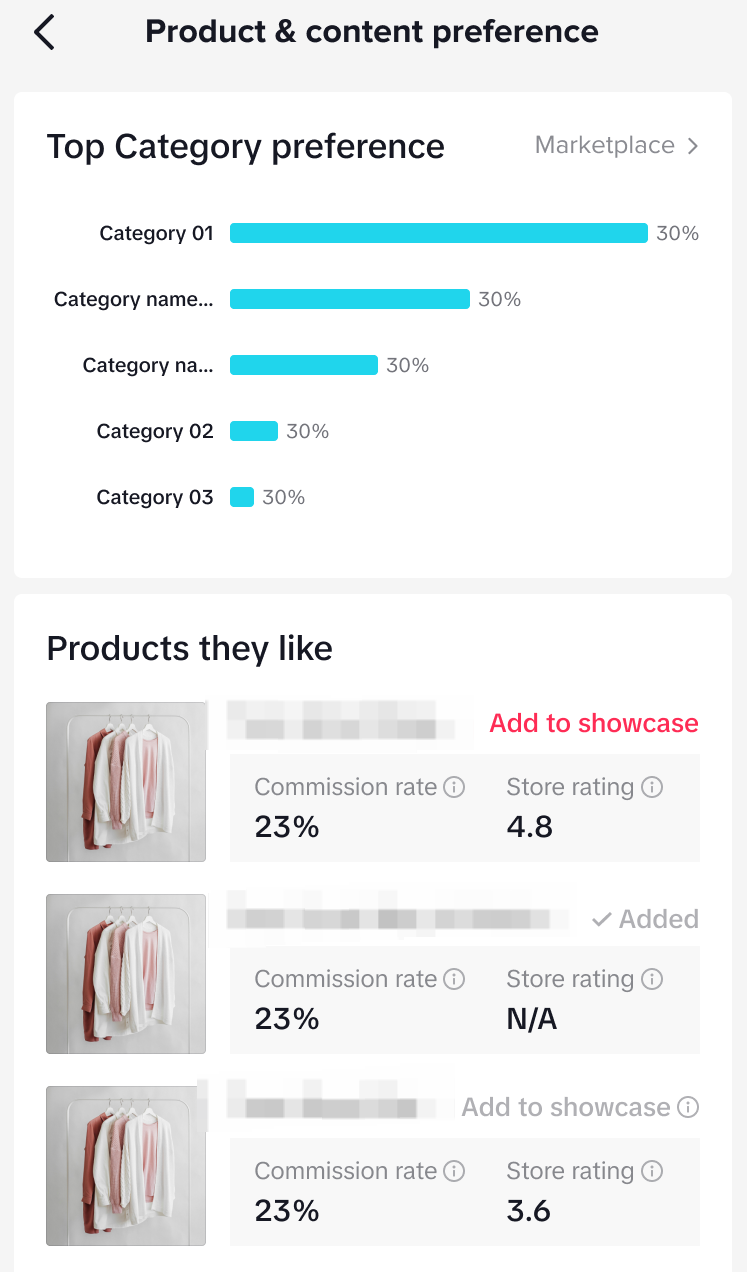Click the red Add to showcase link
747x1272 pixels.
(x=593, y=723)
